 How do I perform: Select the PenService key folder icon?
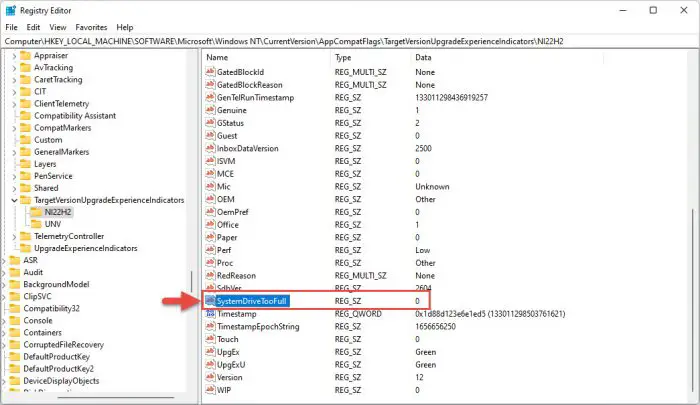[26, 176]
